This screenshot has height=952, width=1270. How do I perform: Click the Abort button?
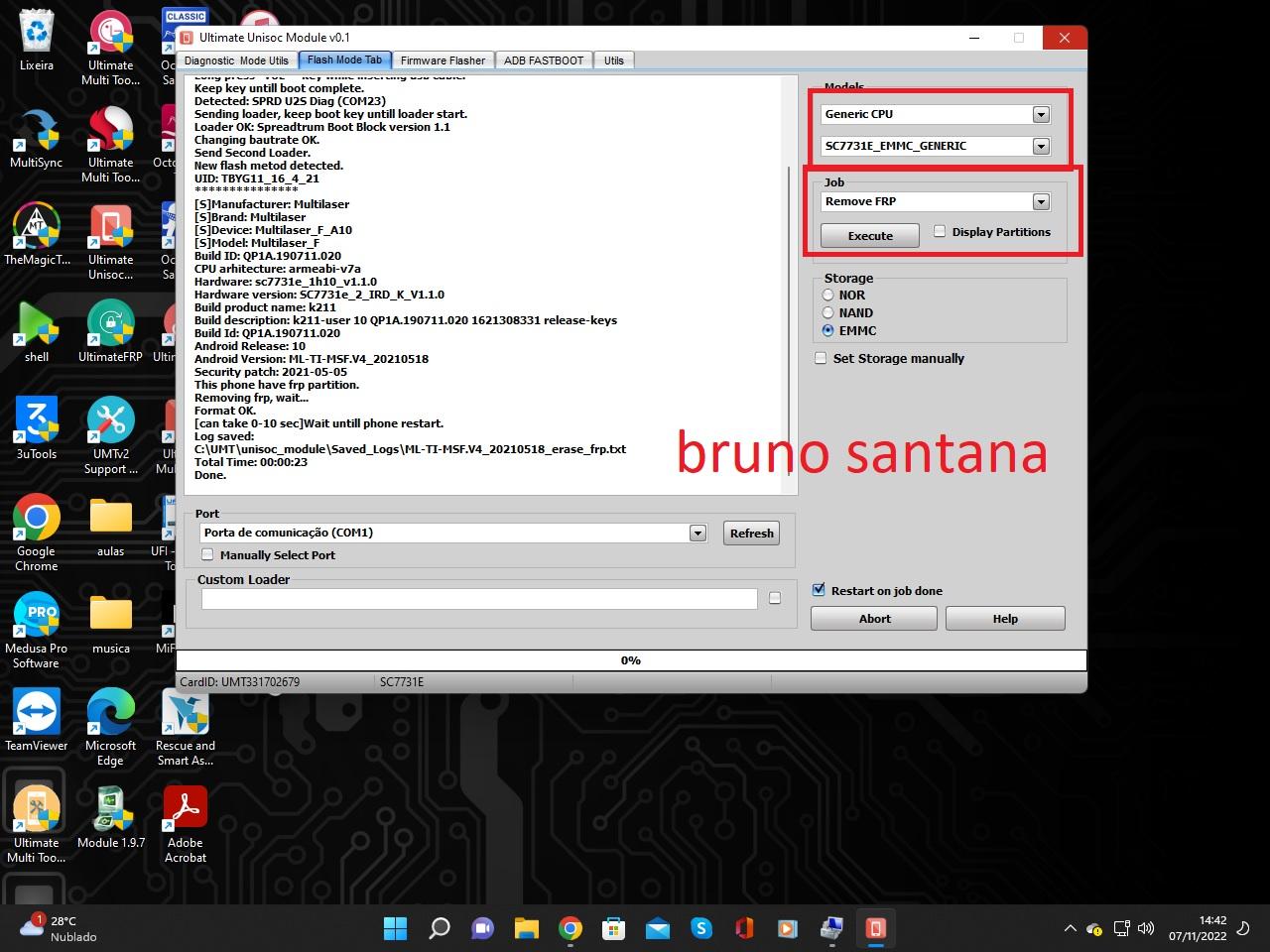874,618
